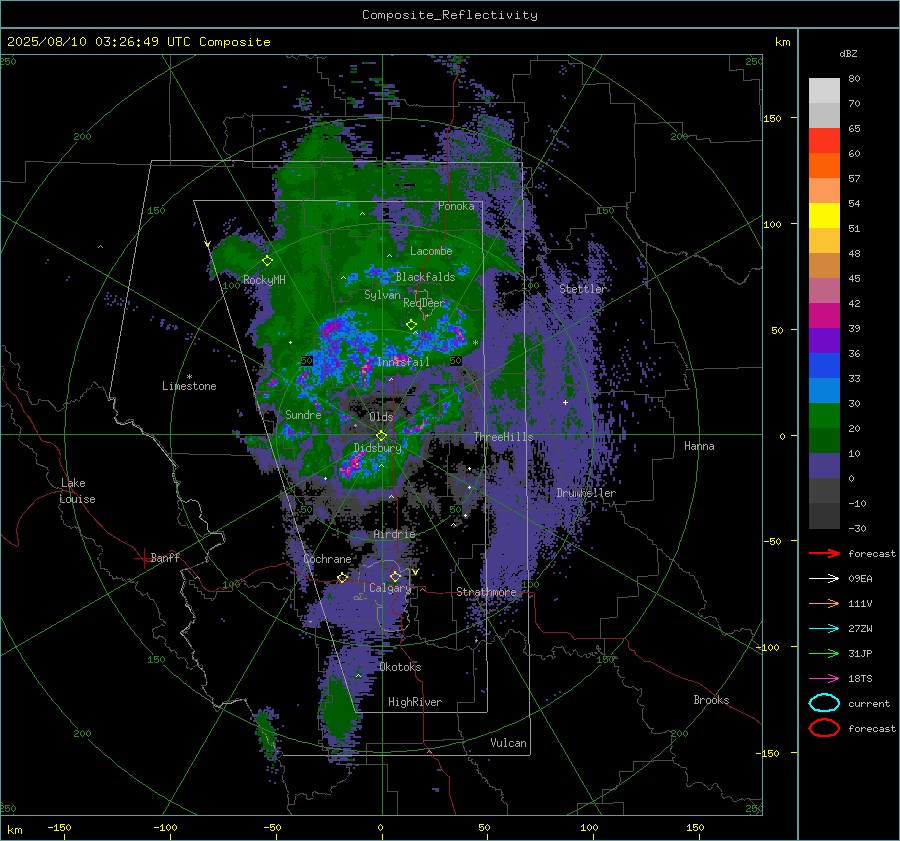The image size is (900, 841).
Task: Click the yellow diamond marker near RockyMH
Action: tap(267, 261)
